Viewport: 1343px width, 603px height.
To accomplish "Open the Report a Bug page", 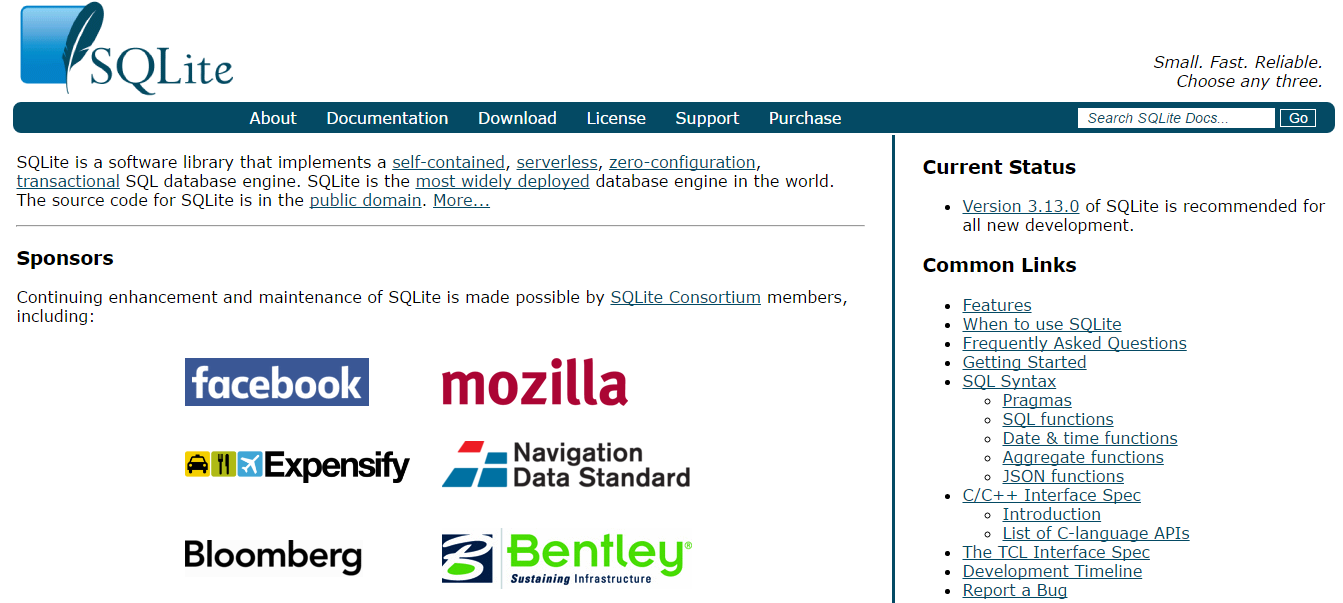I will (x=1014, y=590).
